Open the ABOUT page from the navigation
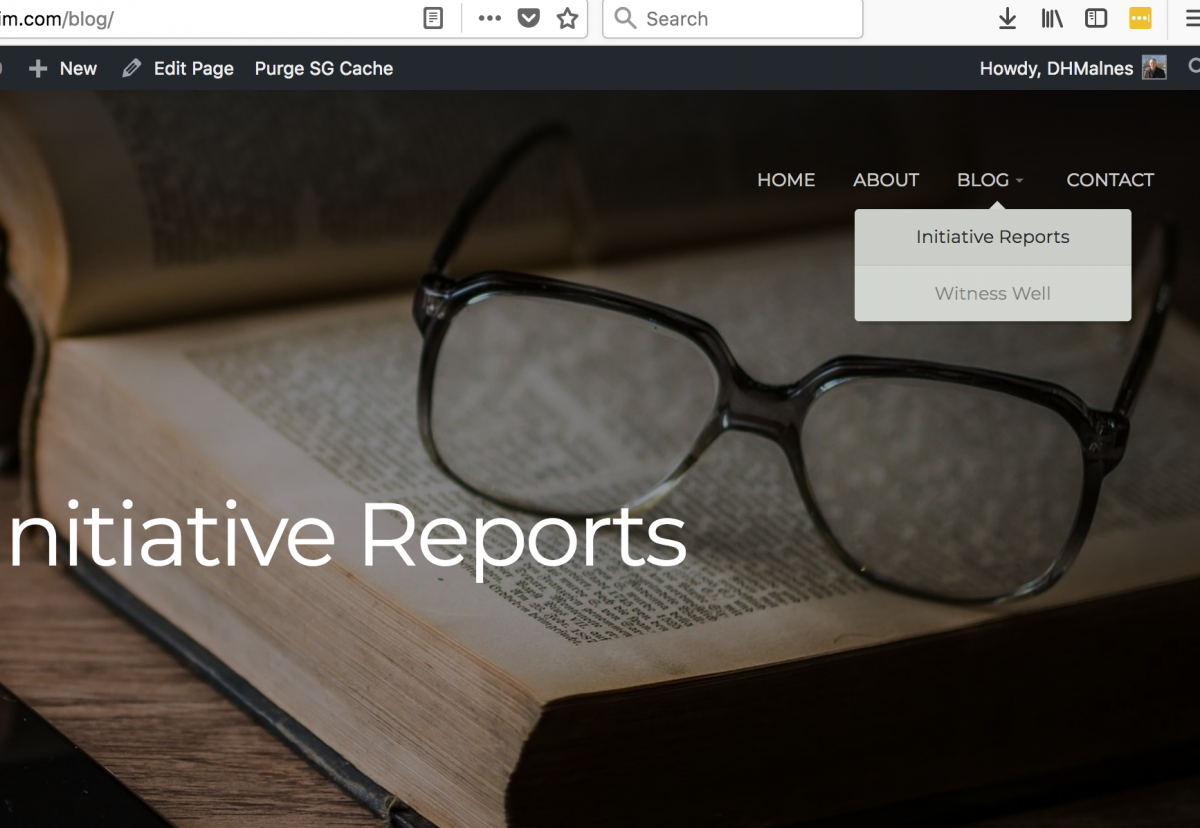This screenshot has height=828, width=1200. (886, 180)
